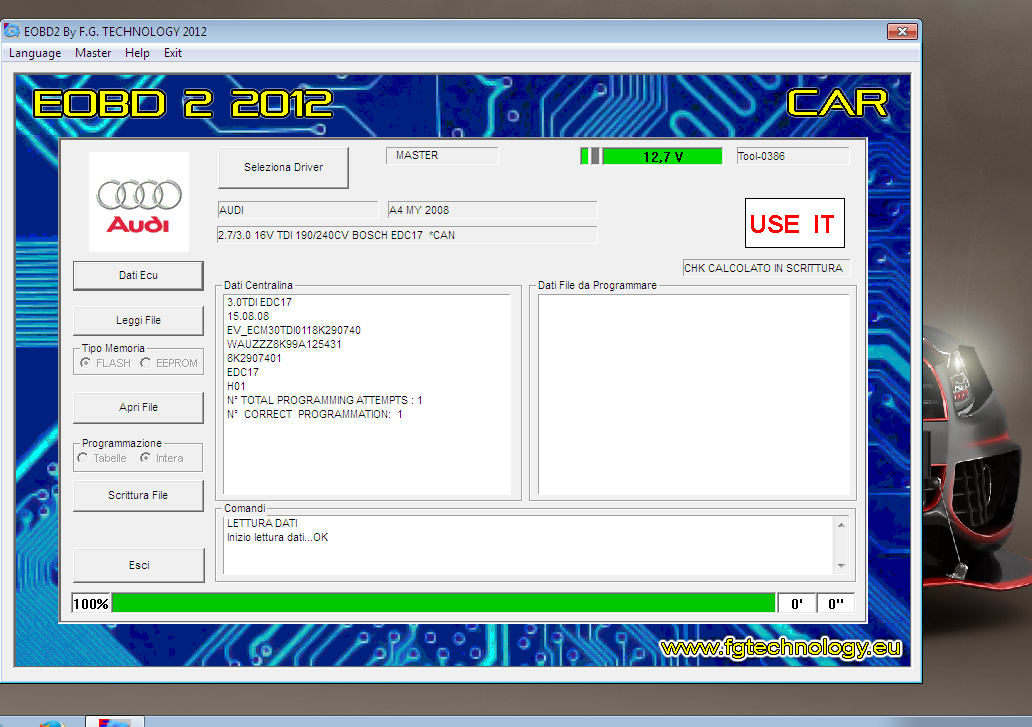The width and height of the screenshot is (1032, 727).
Task: Click the Tool-0386 field
Action: (793, 156)
